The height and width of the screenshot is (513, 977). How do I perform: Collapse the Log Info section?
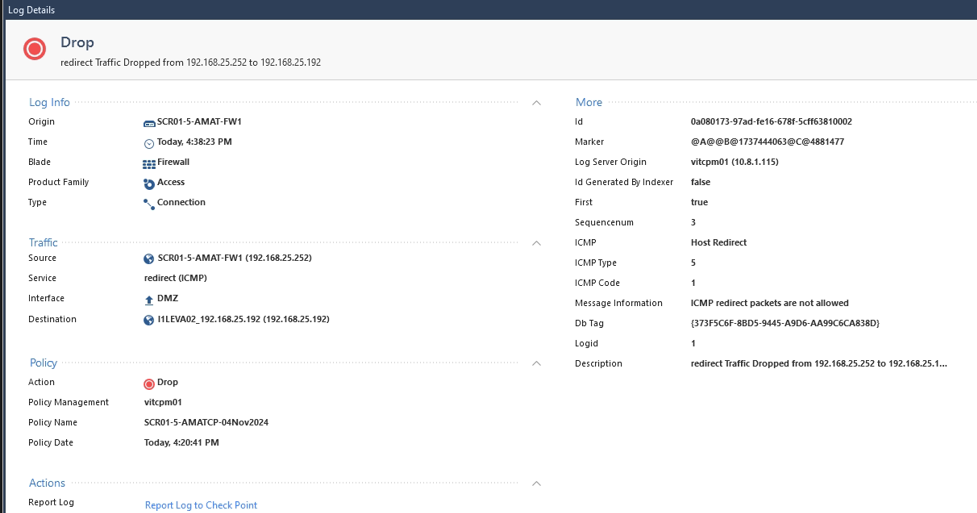536,102
